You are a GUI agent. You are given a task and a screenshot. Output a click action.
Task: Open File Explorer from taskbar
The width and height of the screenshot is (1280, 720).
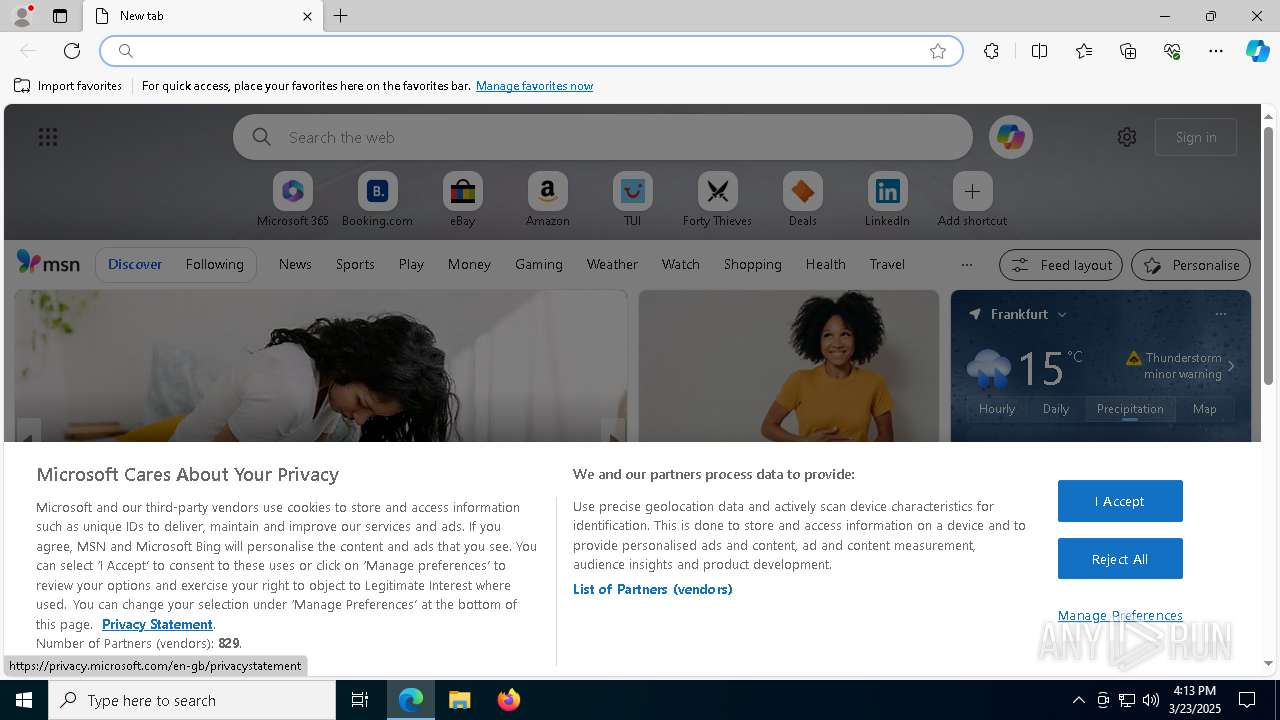tap(460, 700)
